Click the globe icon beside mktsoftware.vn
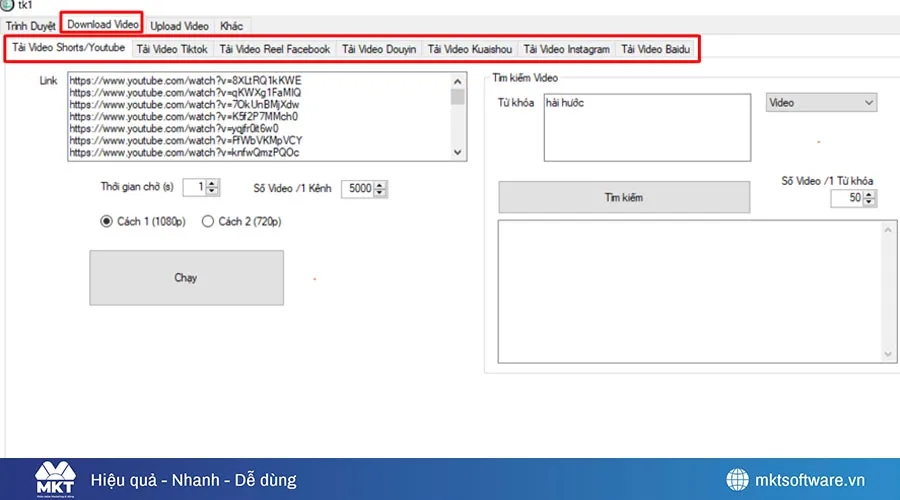The height and width of the screenshot is (500, 900). coord(738,479)
